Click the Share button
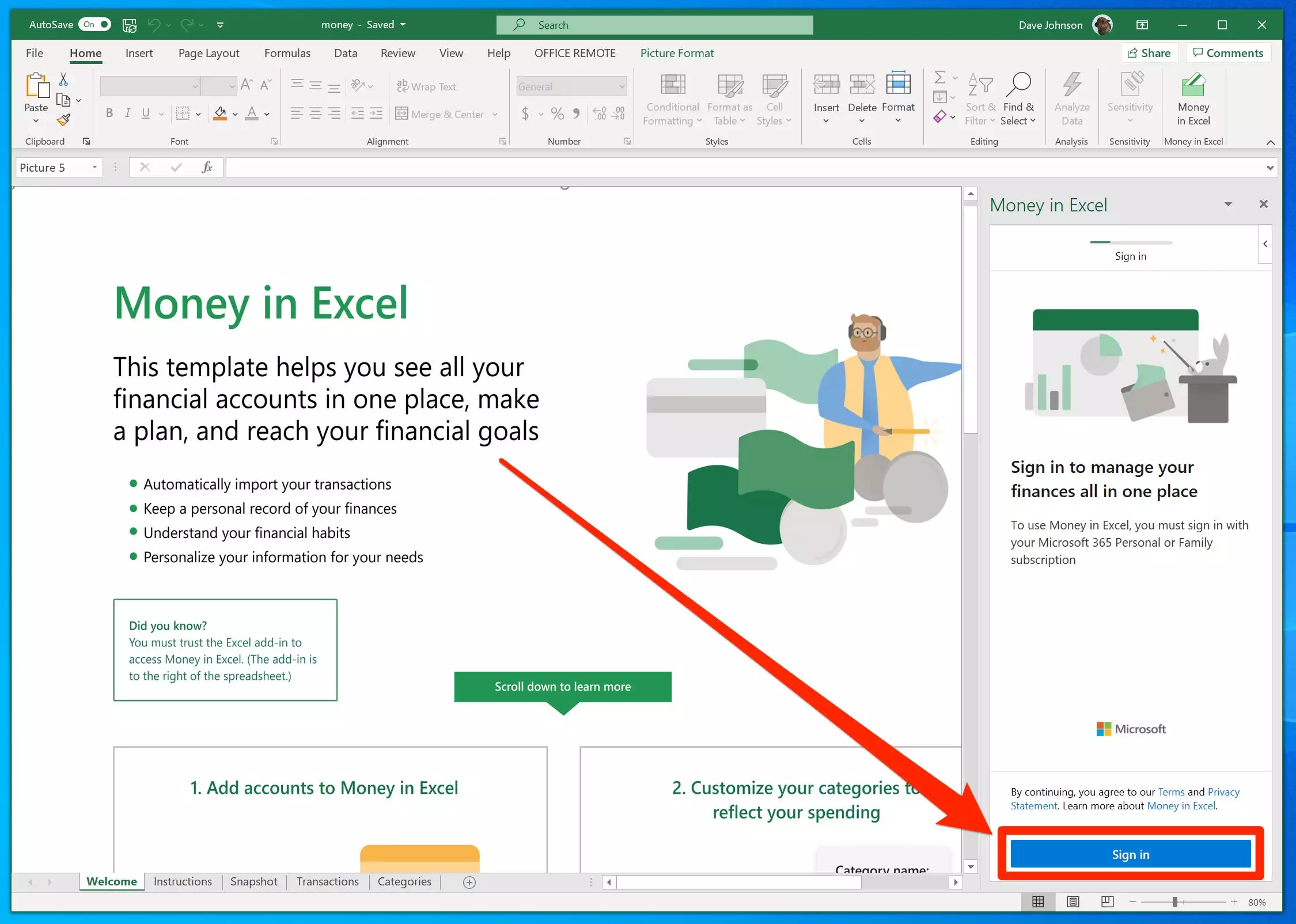Viewport: 1296px width, 924px height. 1149,53
